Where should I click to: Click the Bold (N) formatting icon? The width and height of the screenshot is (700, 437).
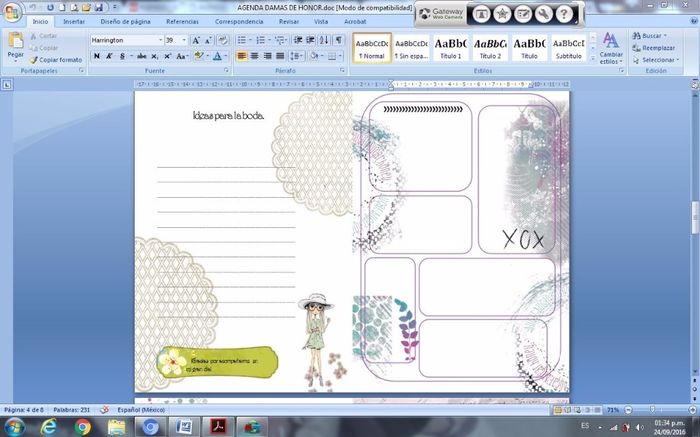click(97, 56)
